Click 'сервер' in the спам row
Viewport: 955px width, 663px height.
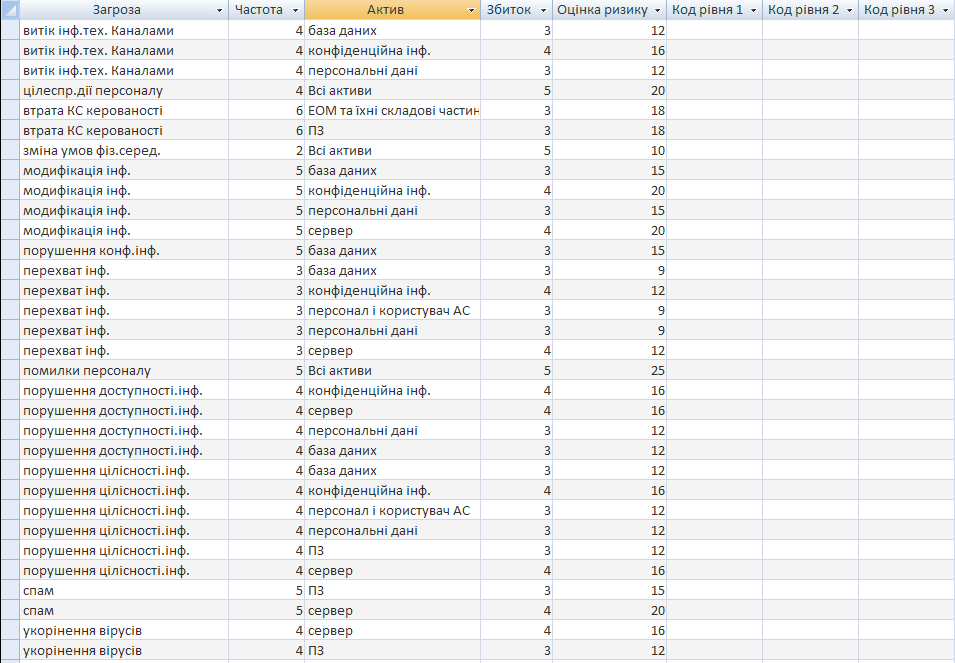392,611
